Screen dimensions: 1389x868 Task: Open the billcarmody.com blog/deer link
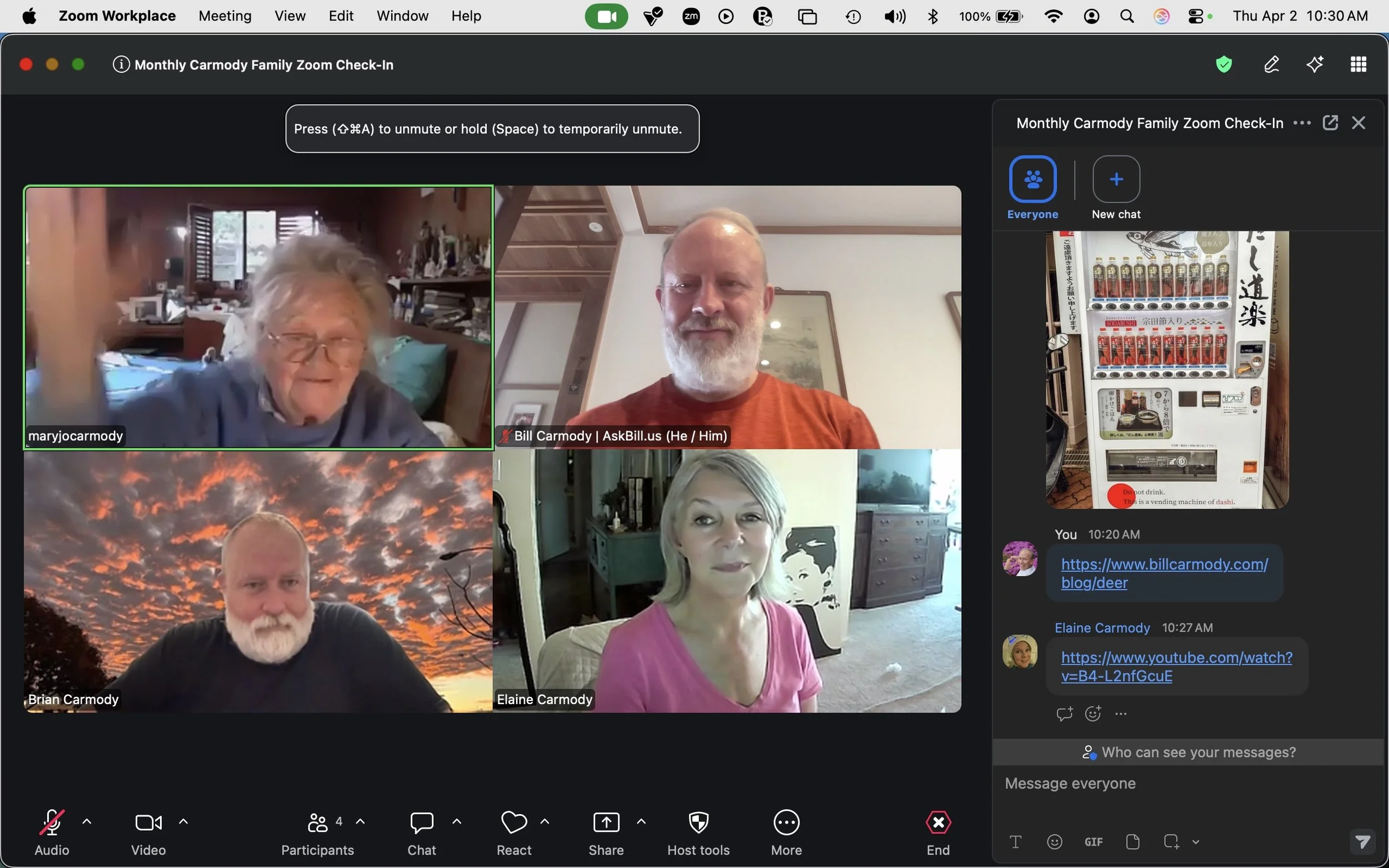point(1164,573)
